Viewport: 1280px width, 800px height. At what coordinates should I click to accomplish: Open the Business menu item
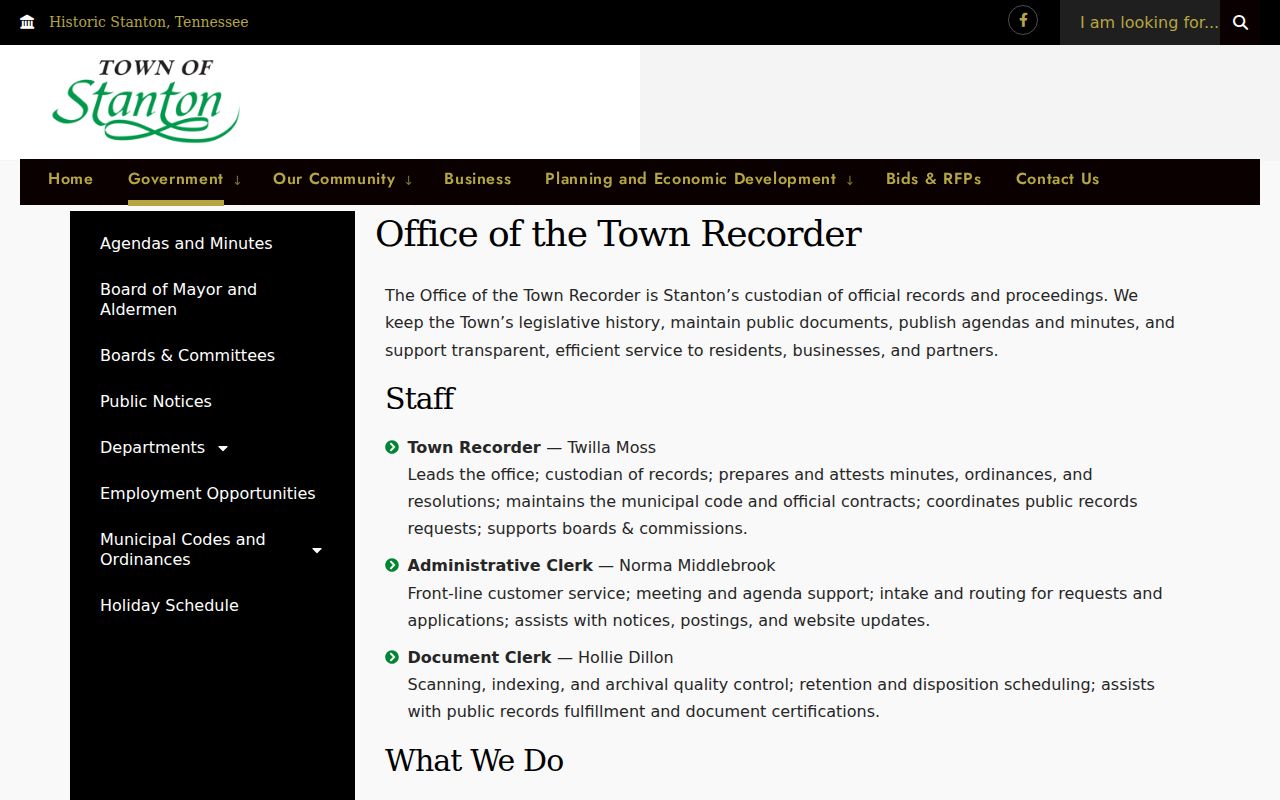(477, 179)
